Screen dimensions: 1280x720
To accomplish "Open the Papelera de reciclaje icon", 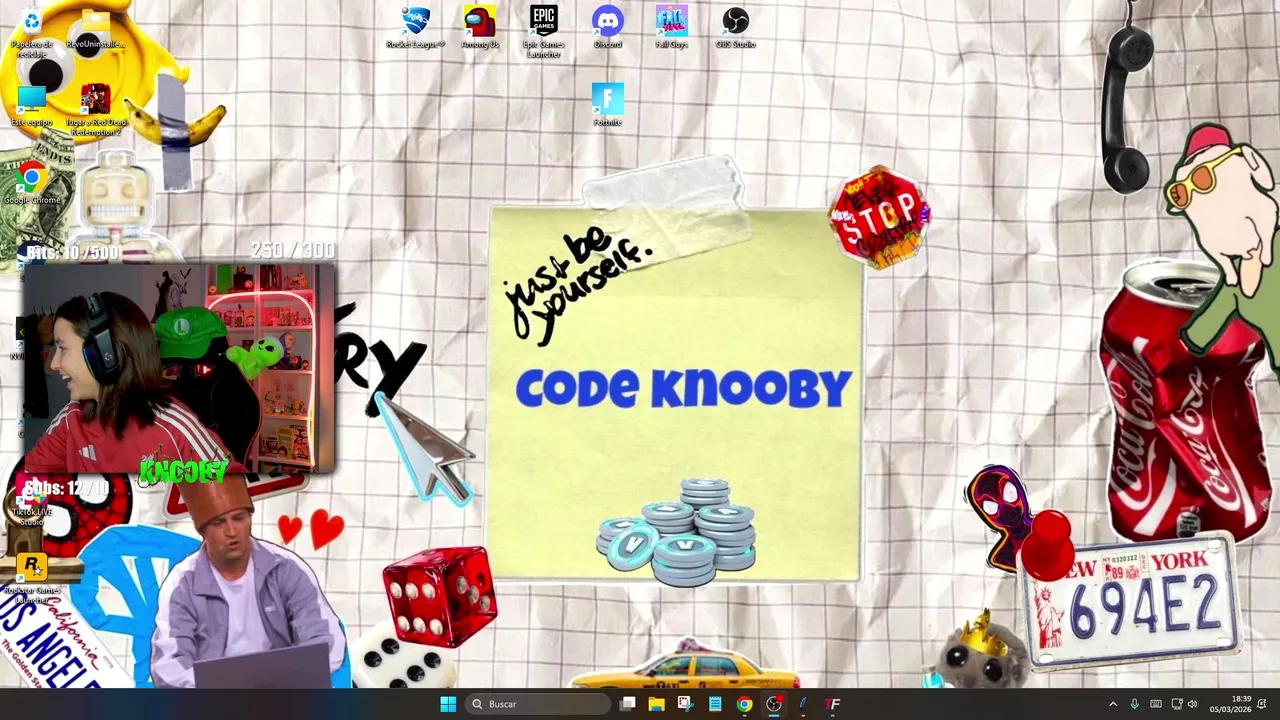I will click(x=31, y=32).
